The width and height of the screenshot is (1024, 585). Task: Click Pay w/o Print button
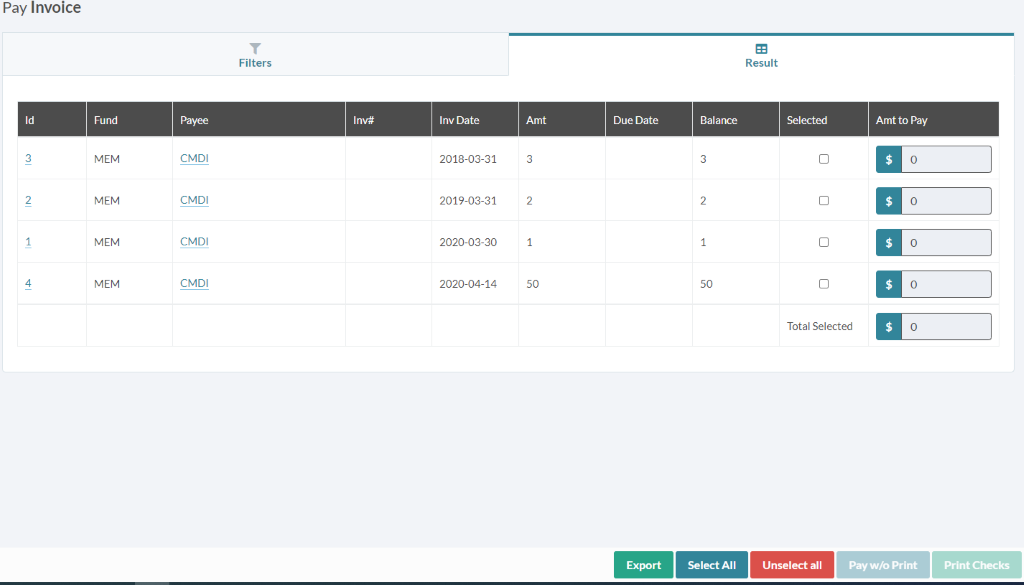[x=883, y=565]
